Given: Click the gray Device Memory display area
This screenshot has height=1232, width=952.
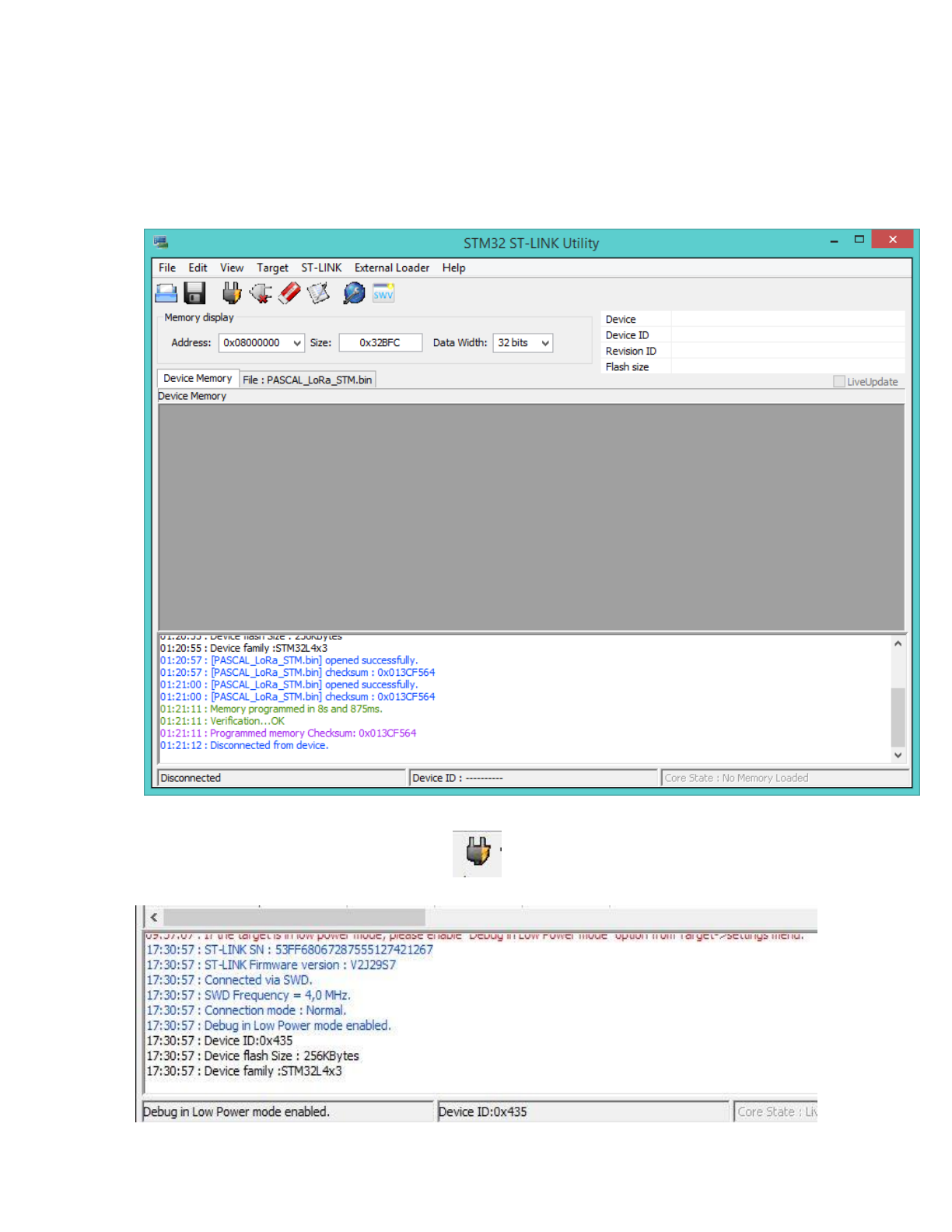Looking at the screenshot, I should tap(531, 517).
